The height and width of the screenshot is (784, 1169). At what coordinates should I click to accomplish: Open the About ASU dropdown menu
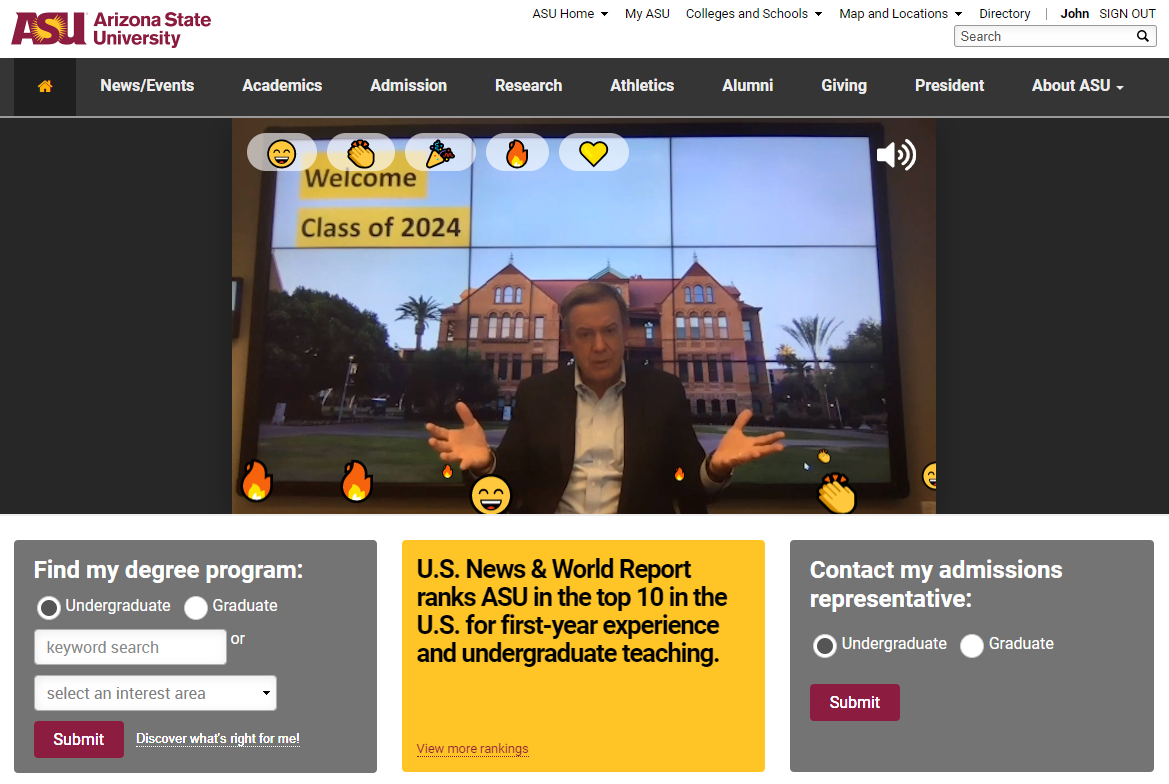(1077, 86)
